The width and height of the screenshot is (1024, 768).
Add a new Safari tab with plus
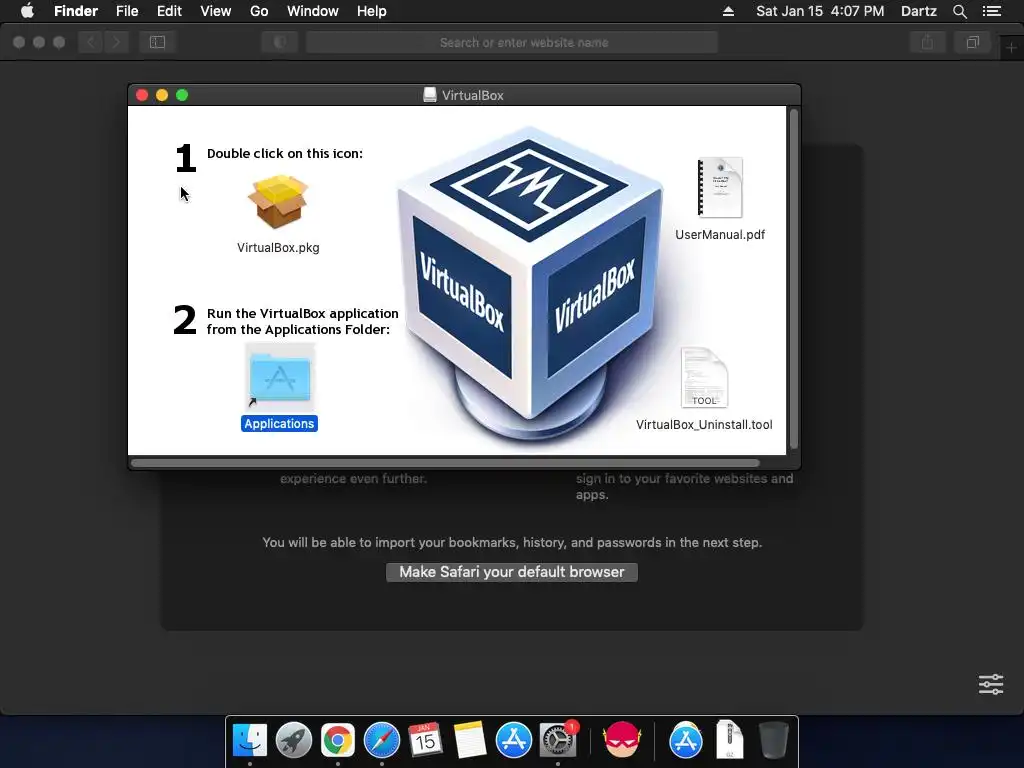click(1012, 48)
